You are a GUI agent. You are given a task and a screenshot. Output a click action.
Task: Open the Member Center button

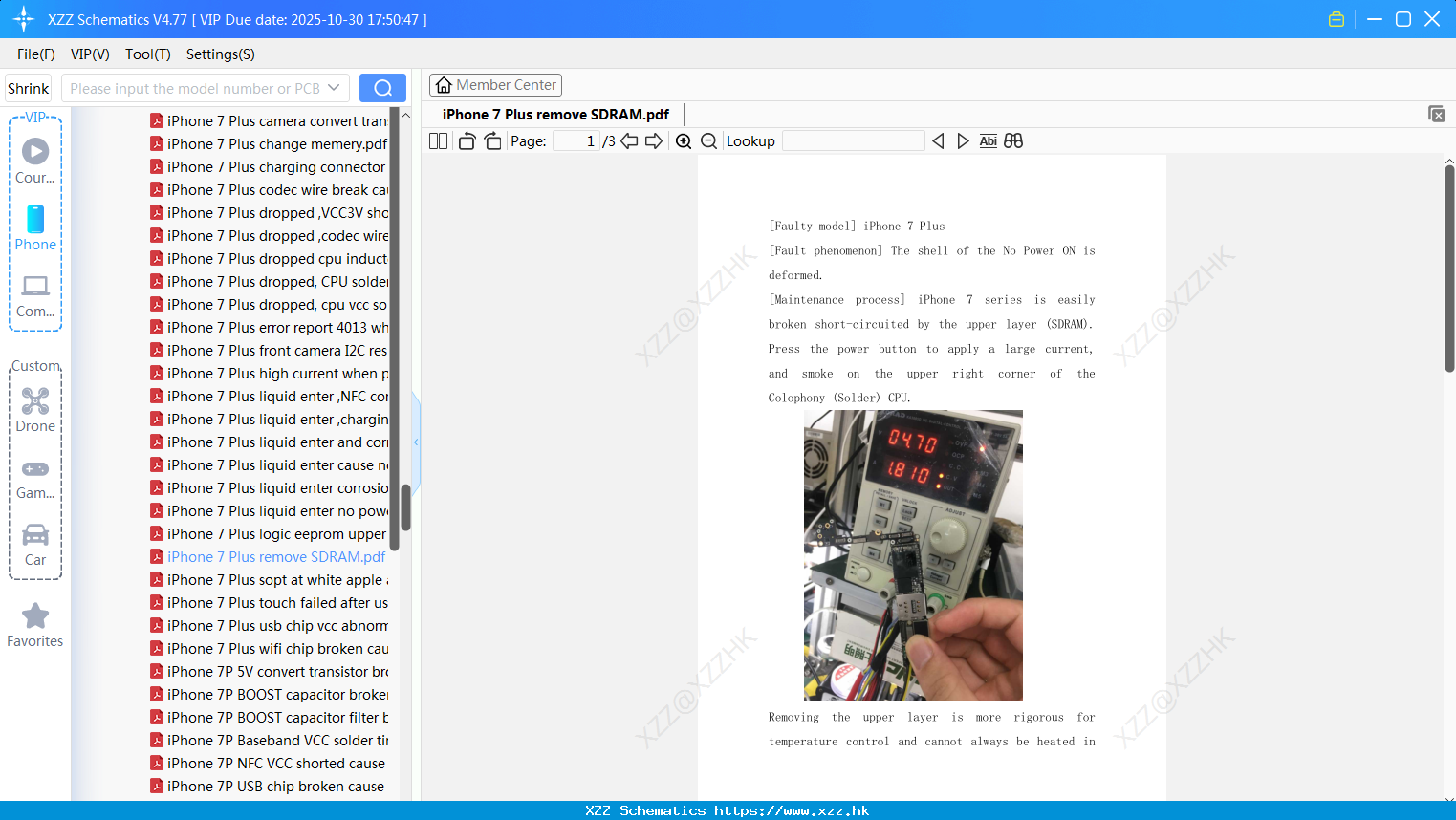(495, 85)
